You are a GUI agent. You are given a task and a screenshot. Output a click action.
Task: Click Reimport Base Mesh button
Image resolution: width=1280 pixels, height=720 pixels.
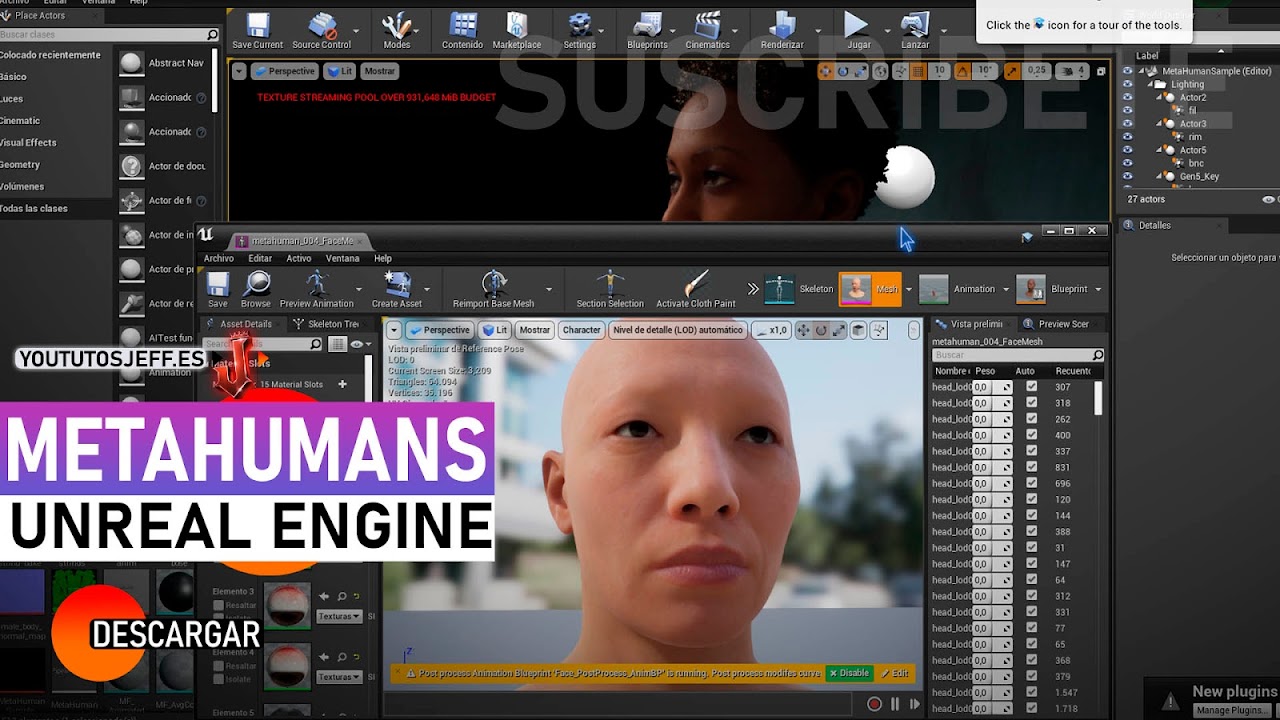pyautogui.click(x=493, y=290)
